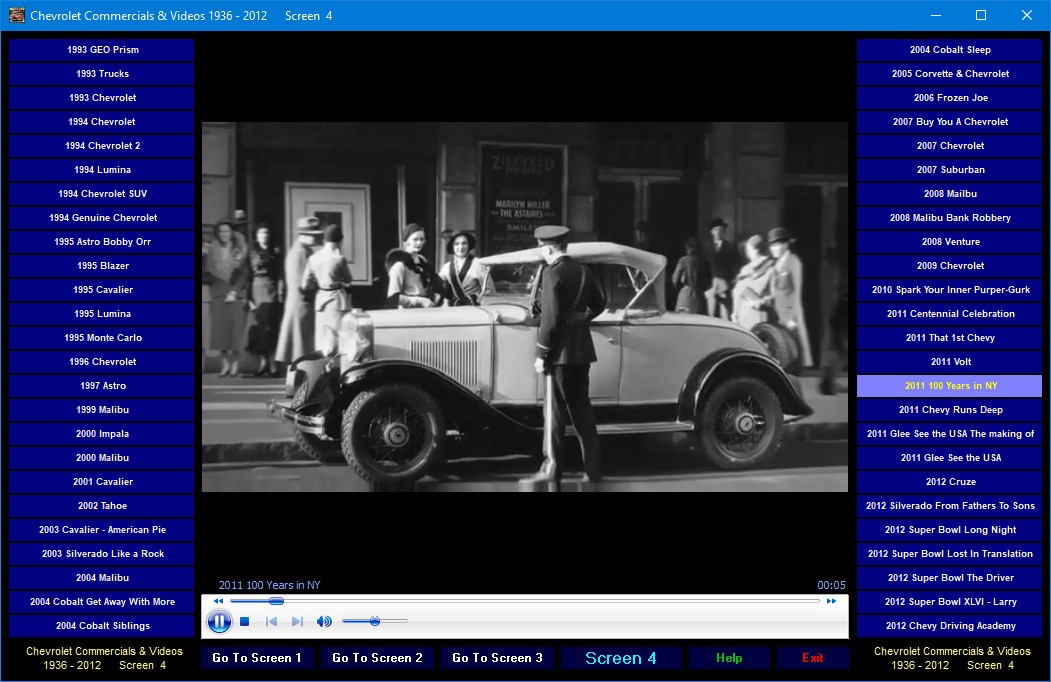The width and height of the screenshot is (1051, 682).
Task: Select the 2001 Cavalier commercial
Action: point(102,481)
